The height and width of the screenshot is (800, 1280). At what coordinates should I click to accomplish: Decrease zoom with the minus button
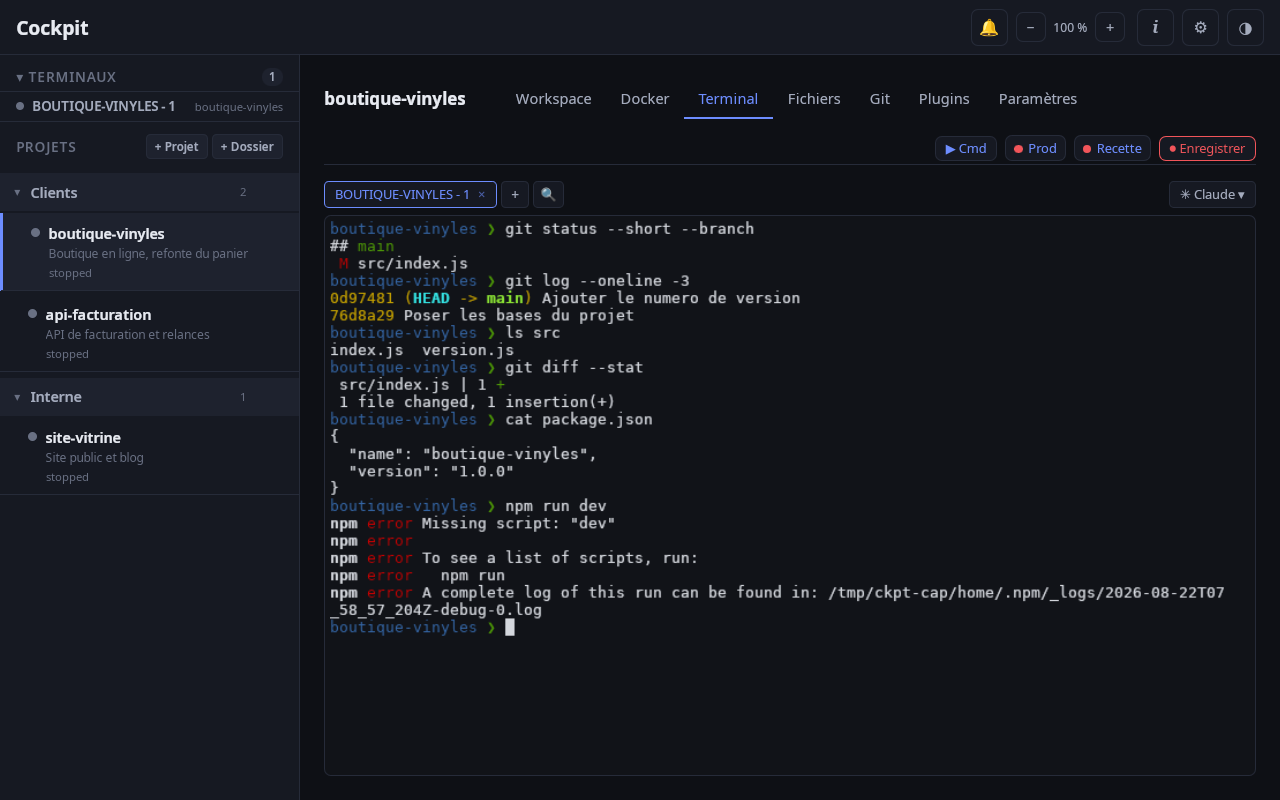[x=1030, y=27]
